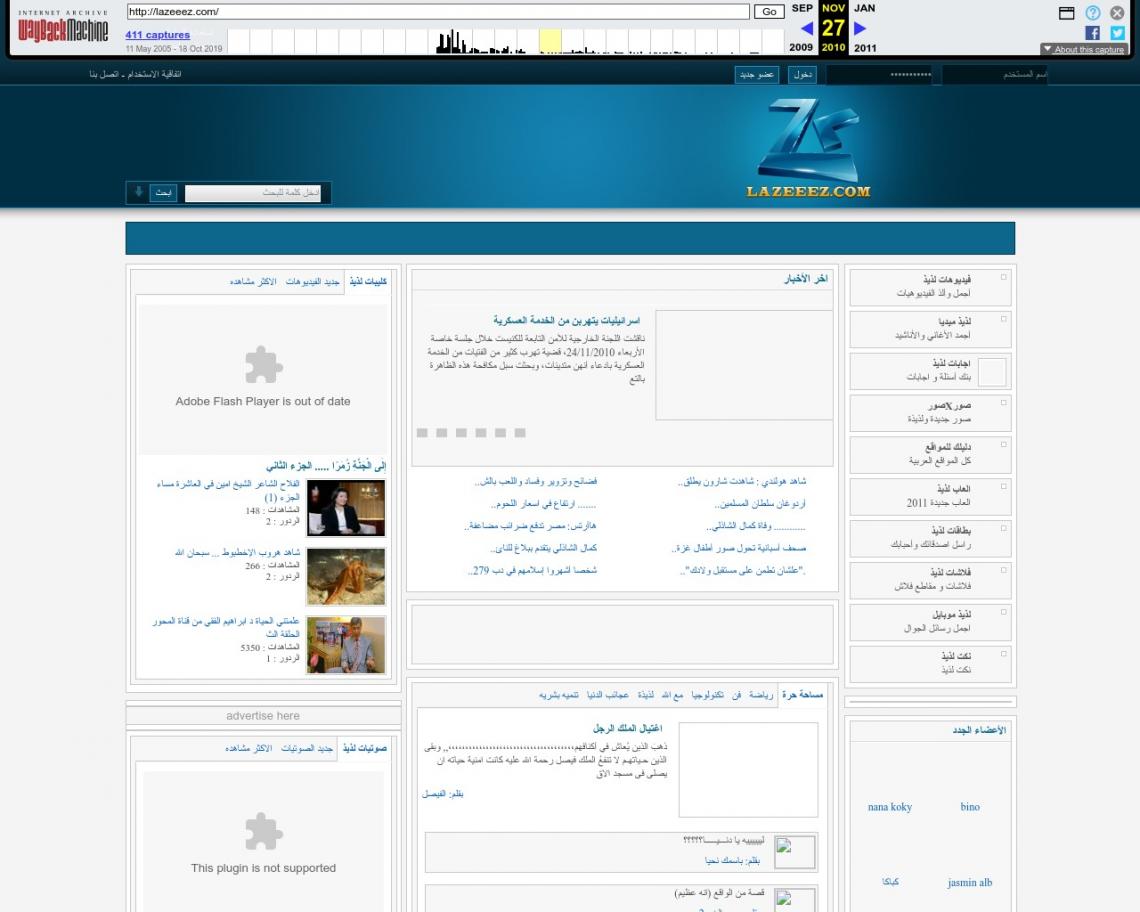Go to next capture with right blue arrow

860,28
